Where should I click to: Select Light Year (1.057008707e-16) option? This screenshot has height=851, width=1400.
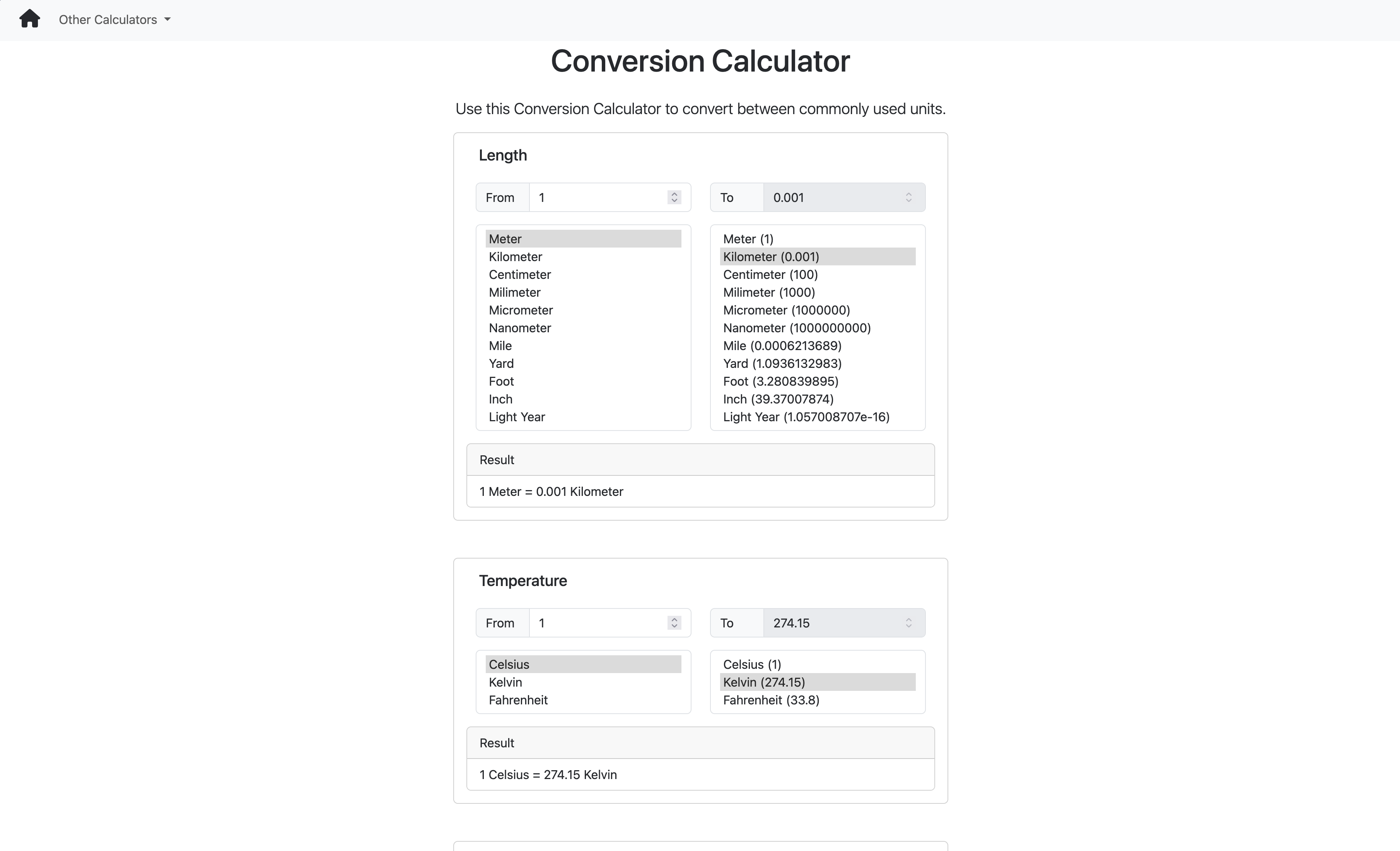tap(818, 417)
